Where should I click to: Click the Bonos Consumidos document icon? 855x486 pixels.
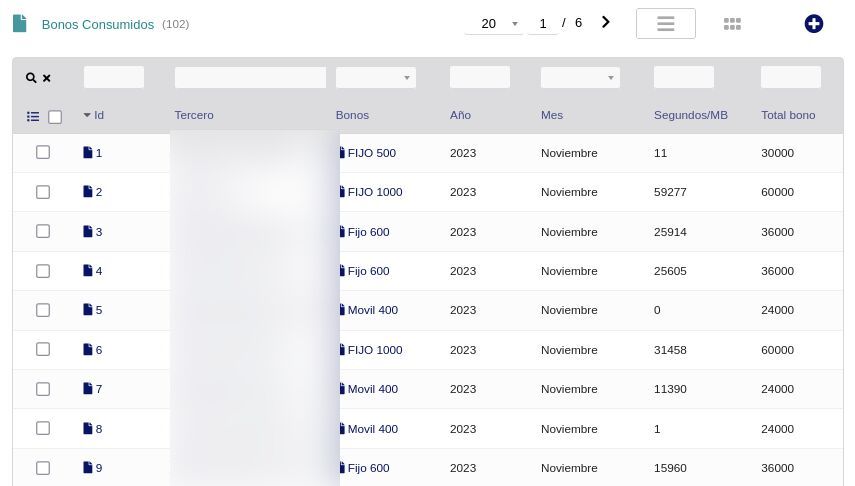pyautogui.click(x=20, y=24)
